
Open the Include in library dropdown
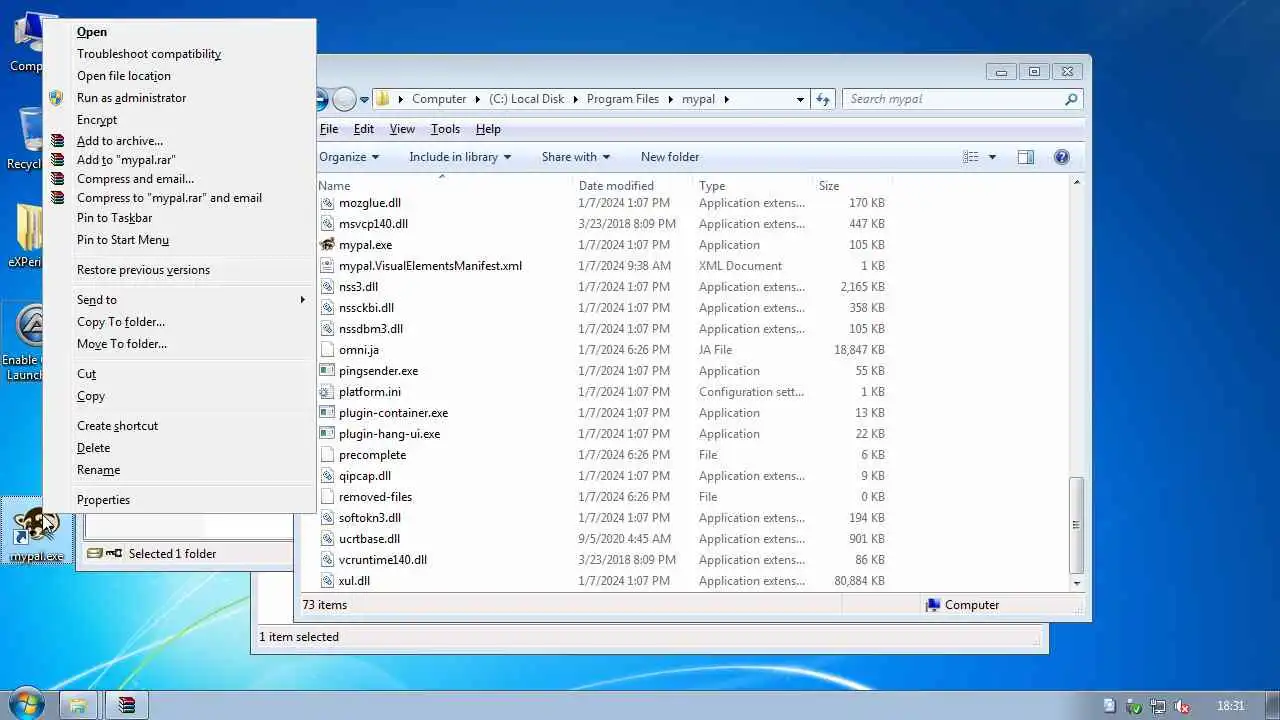[x=460, y=157]
